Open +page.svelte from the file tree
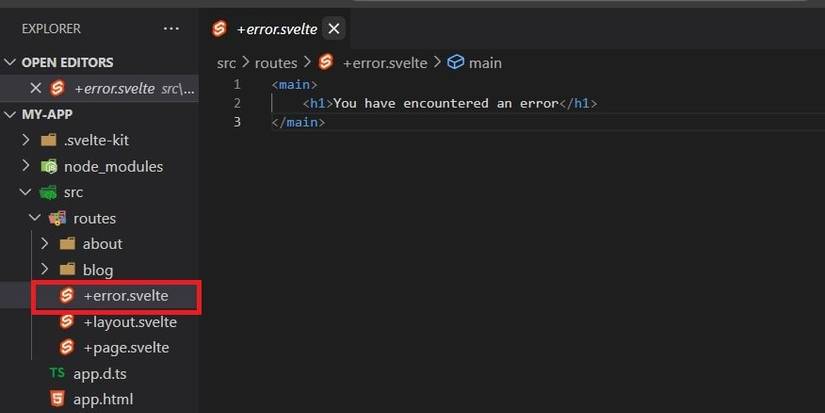The width and height of the screenshot is (825, 413). pos(126,348)
